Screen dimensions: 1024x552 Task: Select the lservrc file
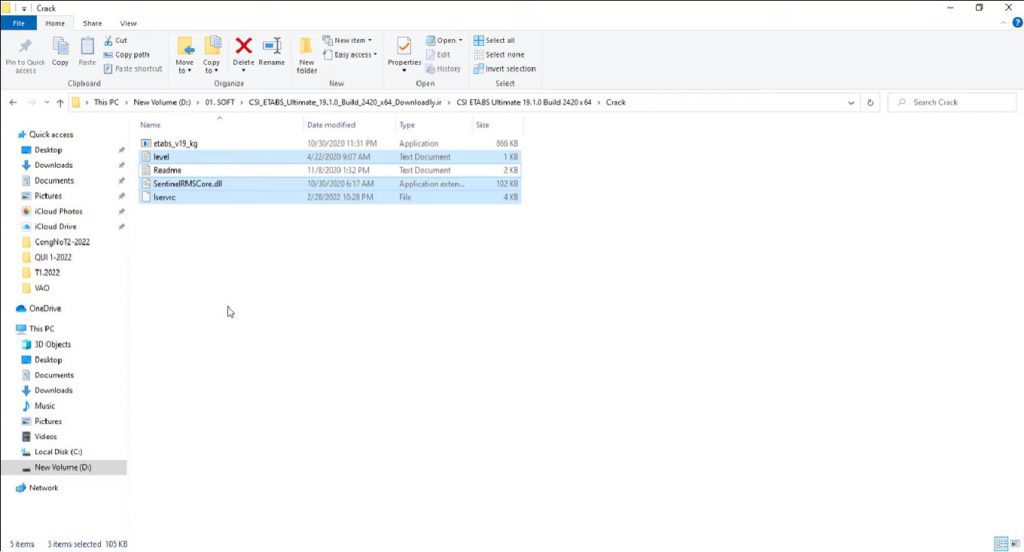(330, 197)
